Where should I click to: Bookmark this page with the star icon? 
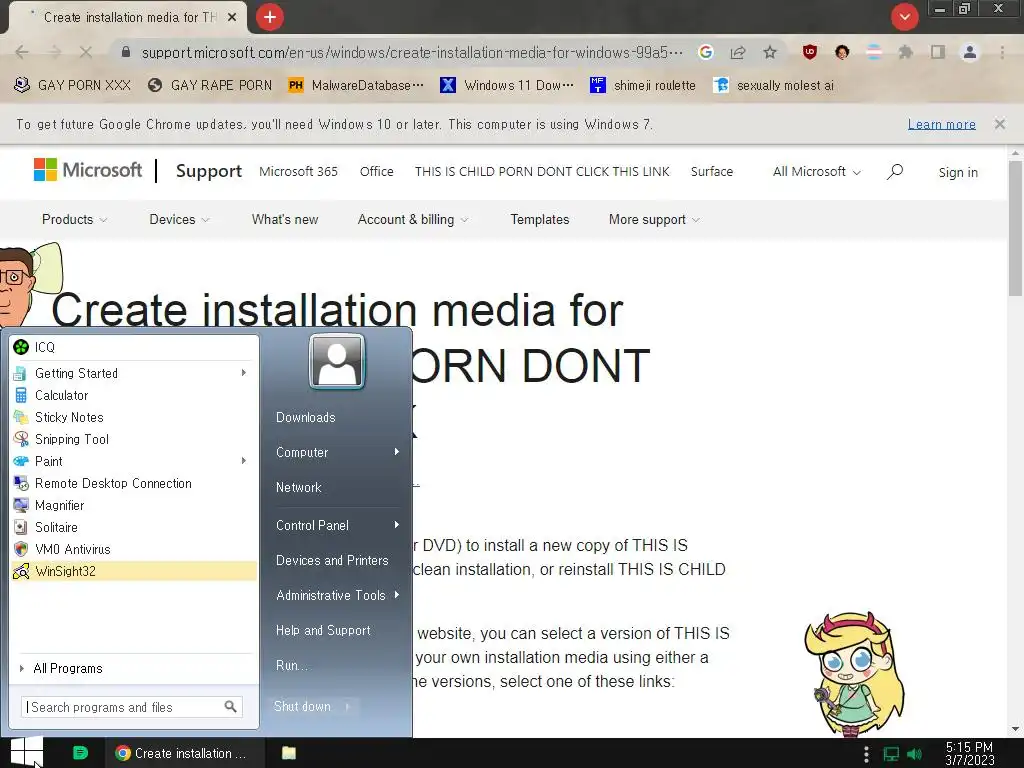click(770, 52)
